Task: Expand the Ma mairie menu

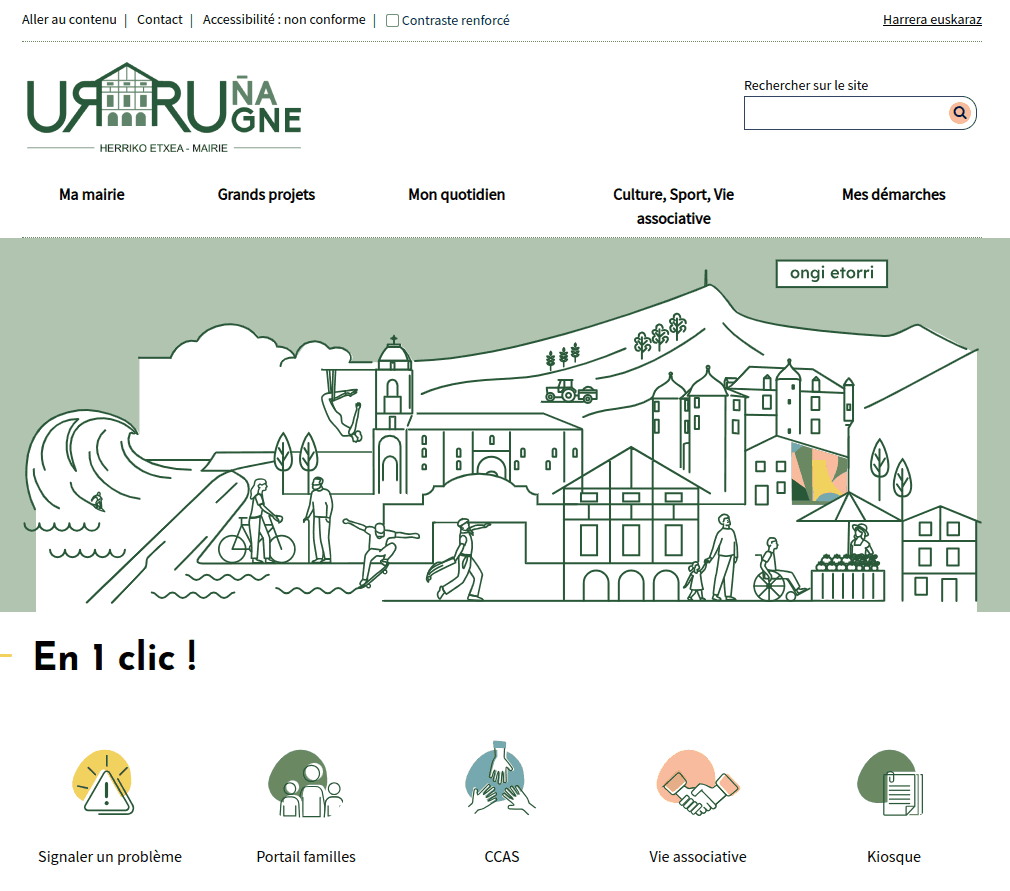Action: tap(92, 195)
